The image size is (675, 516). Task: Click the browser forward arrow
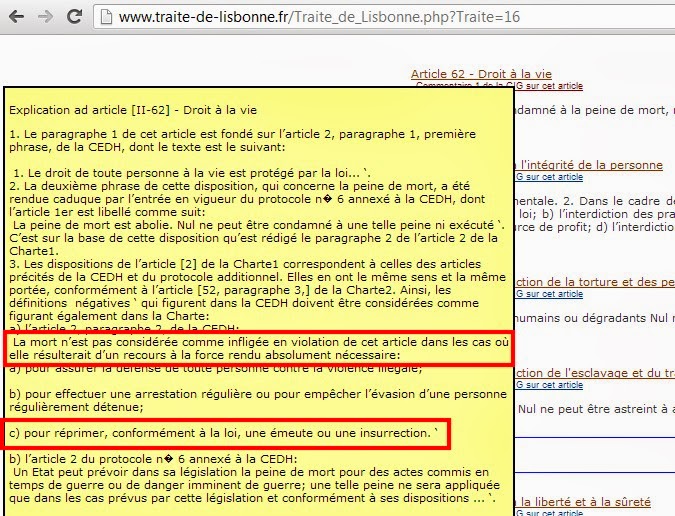pyautogui.click(x=45, y=17)
